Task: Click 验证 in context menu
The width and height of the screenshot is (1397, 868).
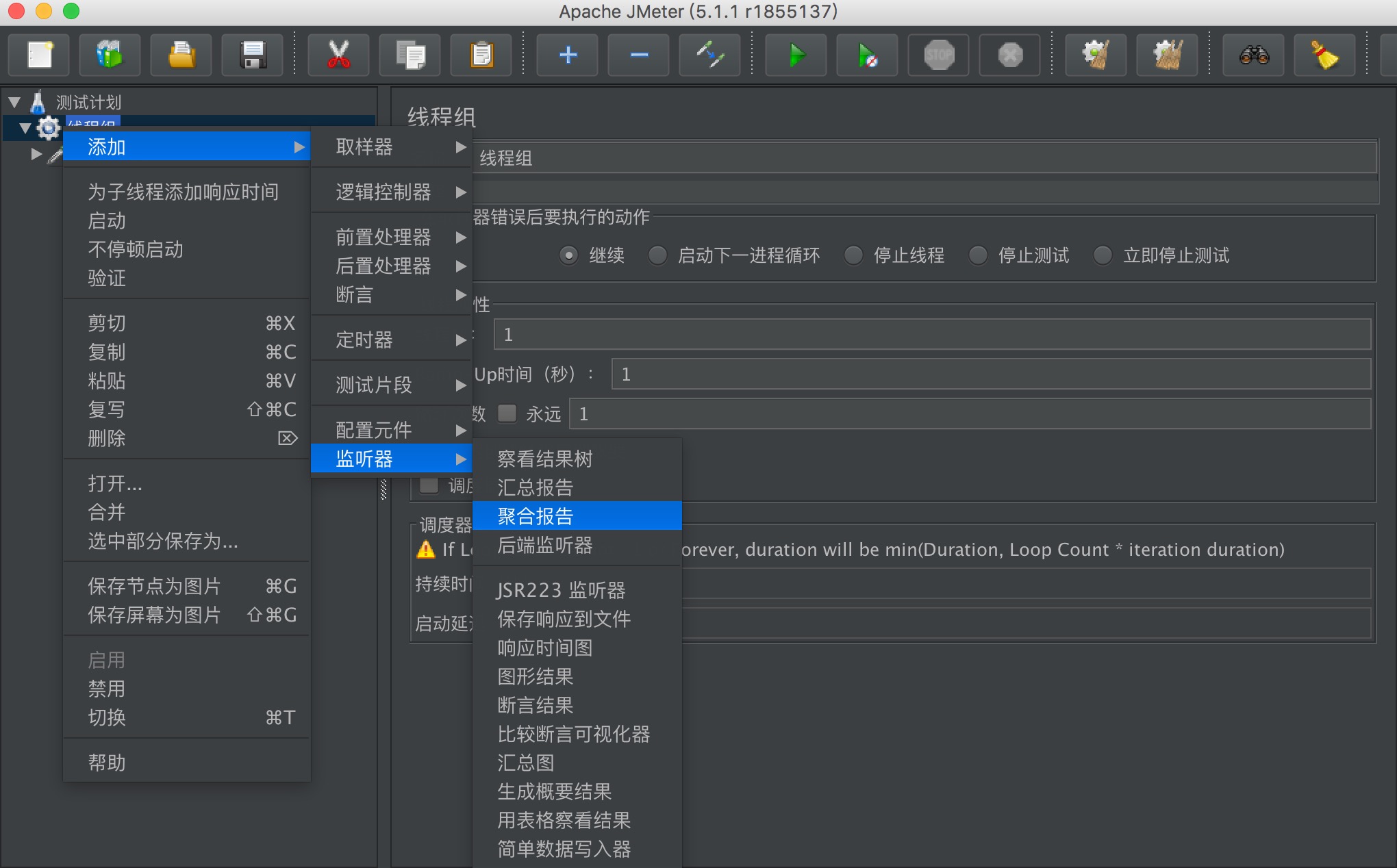Action: point(187,278)
